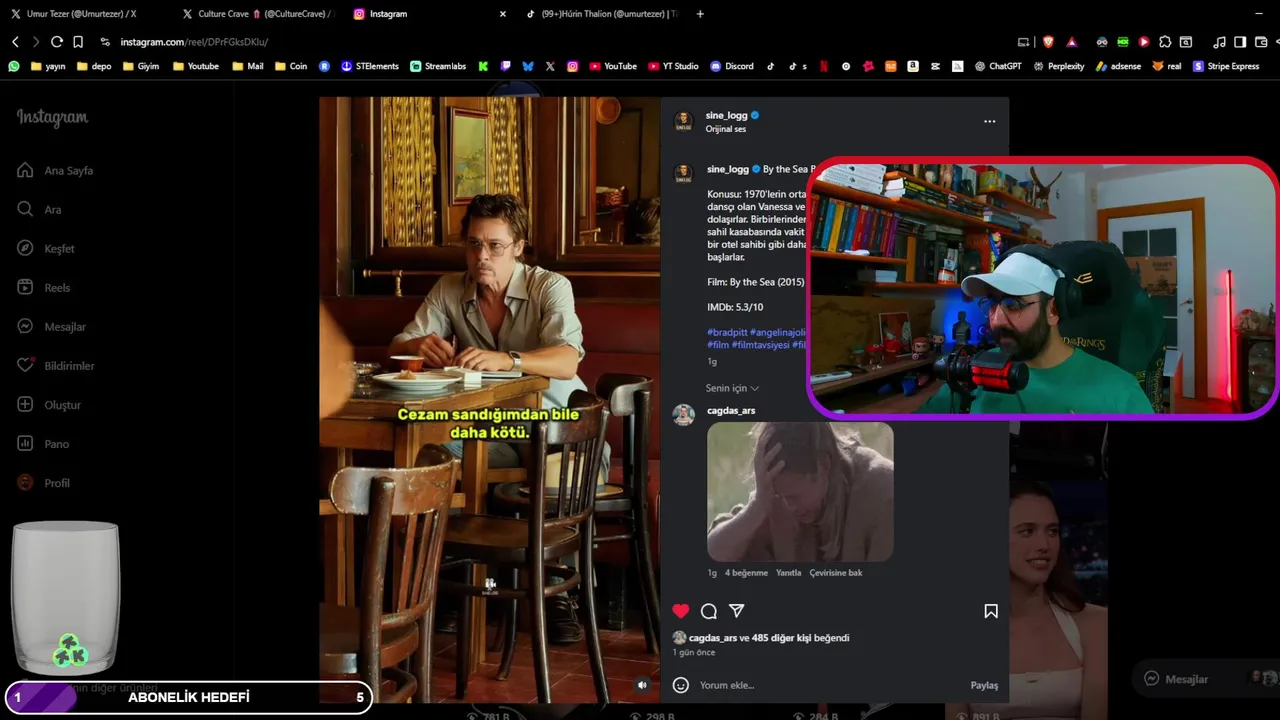Open the browser extensions puzzle icon

(1165, 42)
